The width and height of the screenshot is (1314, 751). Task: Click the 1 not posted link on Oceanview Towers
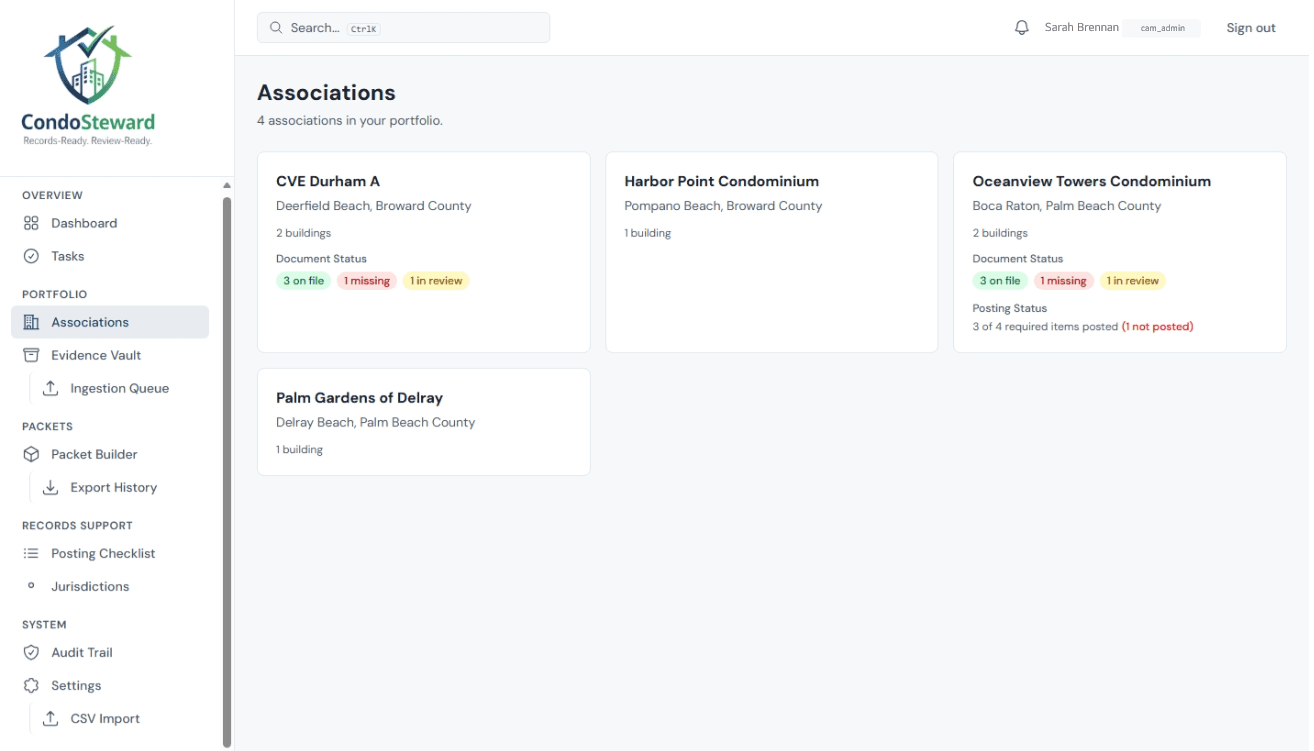[x=1157, y=326]
